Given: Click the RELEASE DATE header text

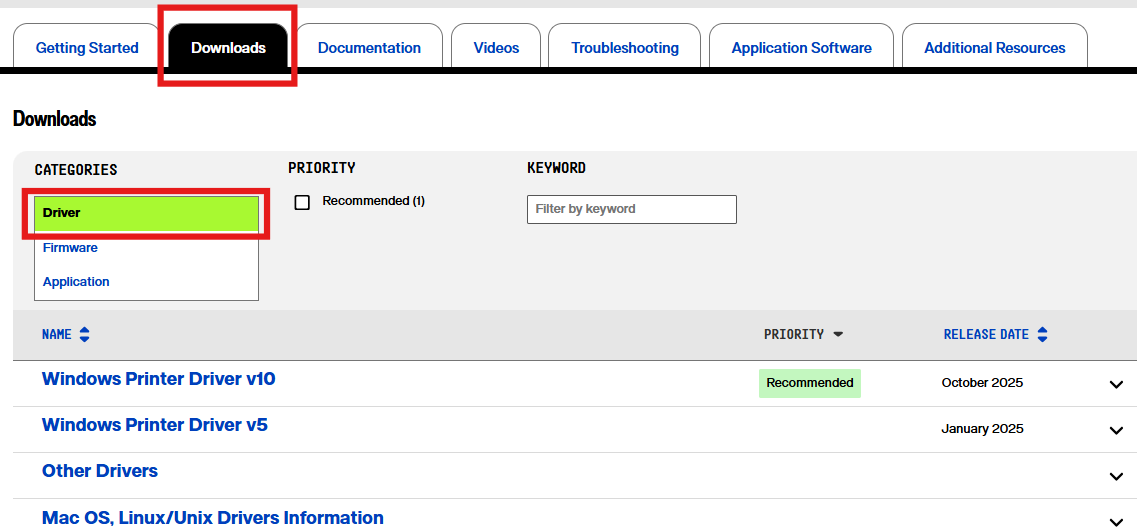Looking at the screenshot, I should click(x=986, y=334).
